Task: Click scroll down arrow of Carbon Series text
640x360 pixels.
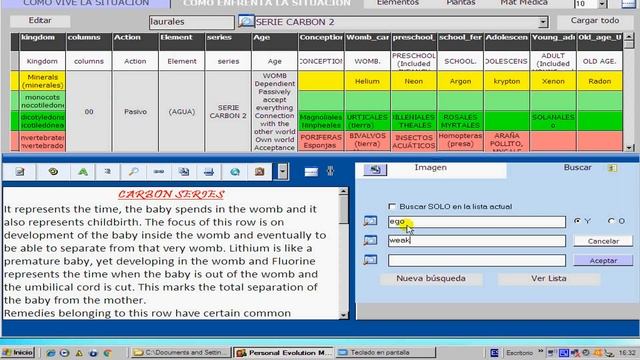Action: pyautogui.click(x=344, y=315)
